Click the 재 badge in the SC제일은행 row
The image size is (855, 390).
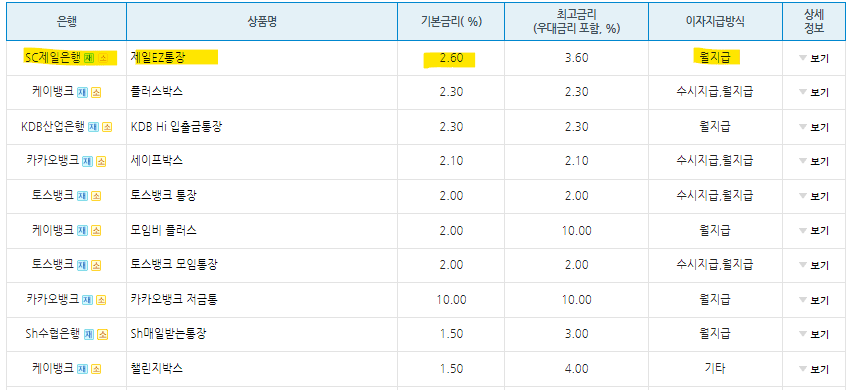pos(89,58)
